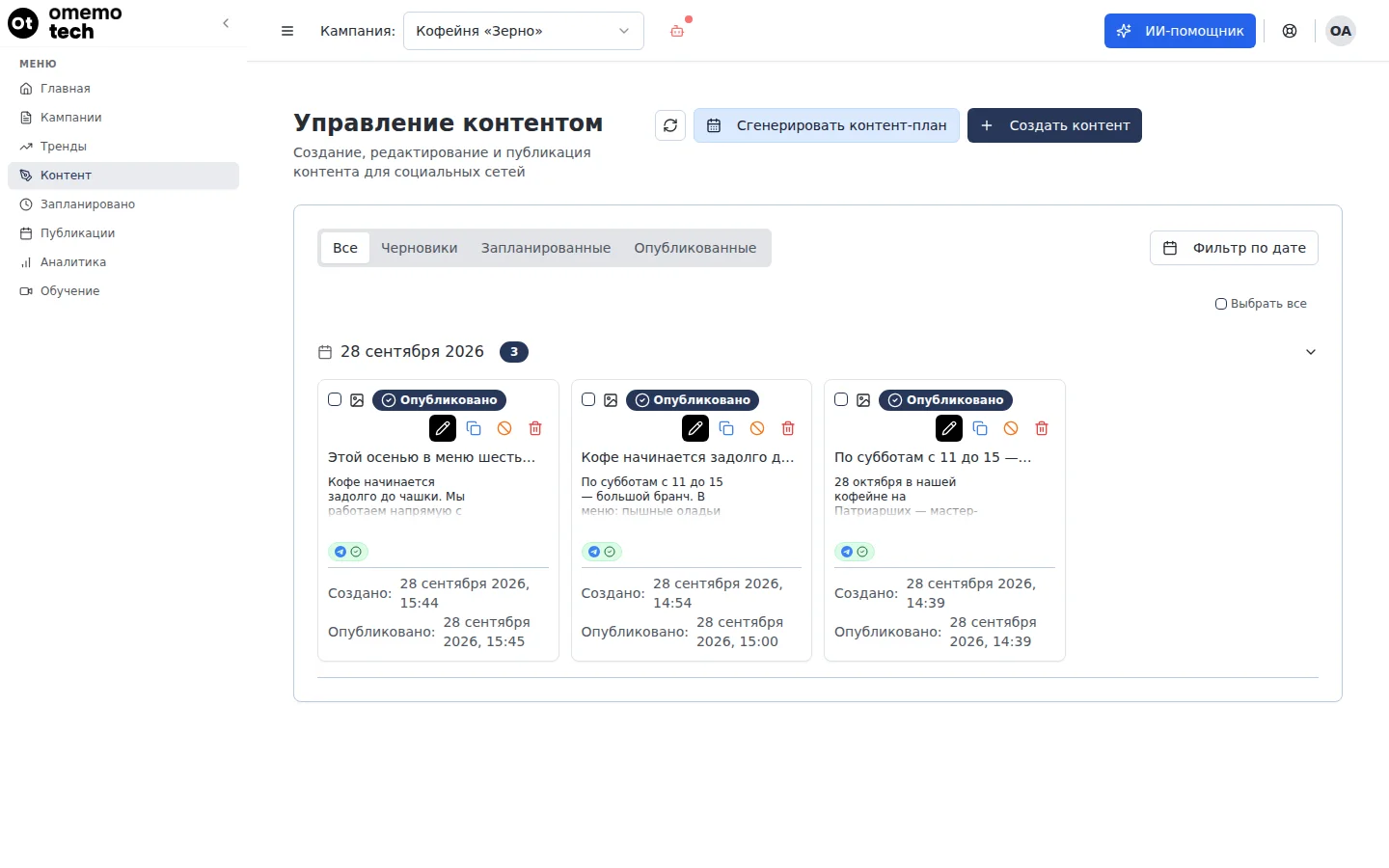1389x868 pixels.
Task: Cancel publication of 'По субботам с 11 до 15 —…'
Action: (1011, 428)
